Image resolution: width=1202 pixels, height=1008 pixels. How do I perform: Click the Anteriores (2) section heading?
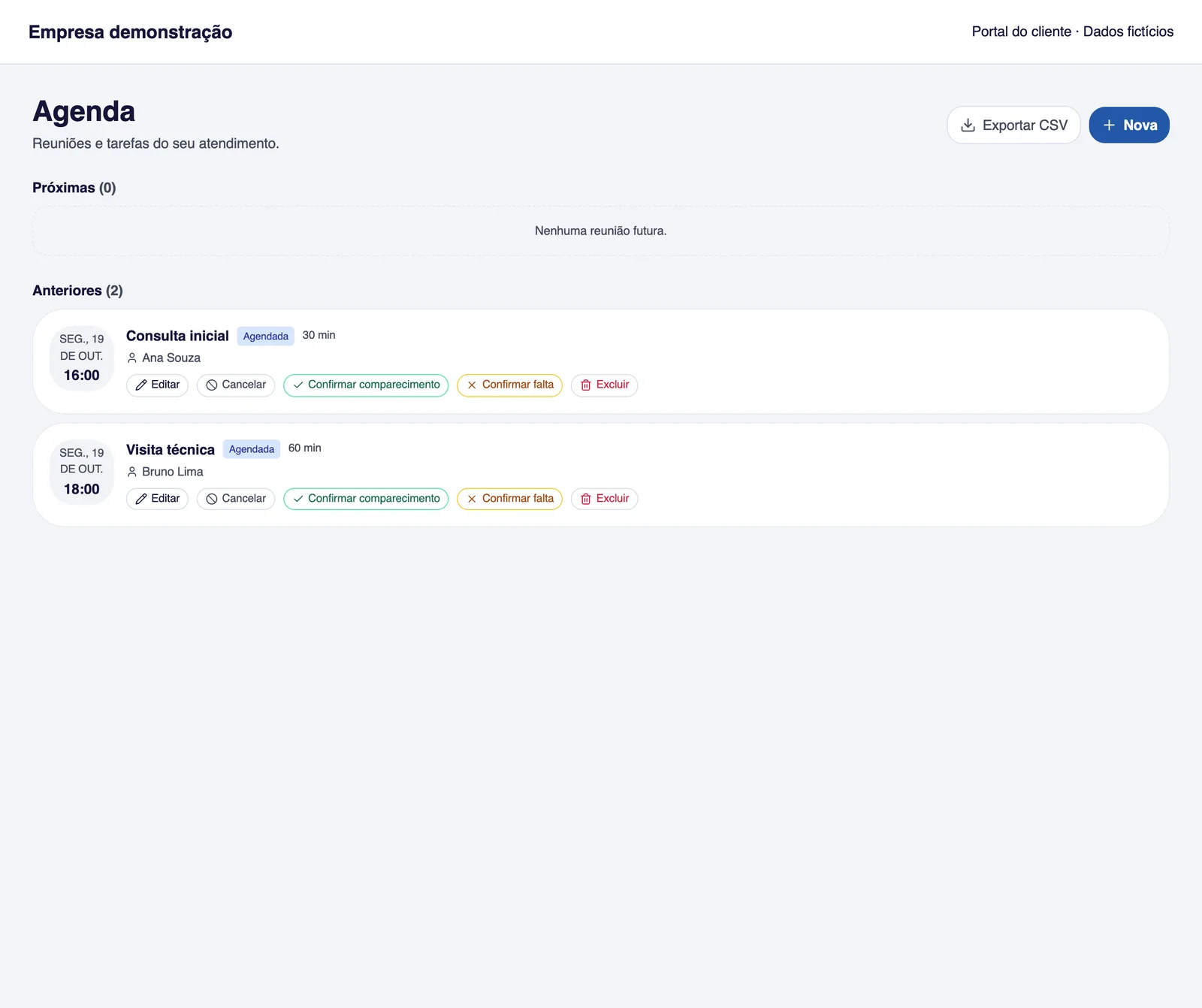coord(77,291)
